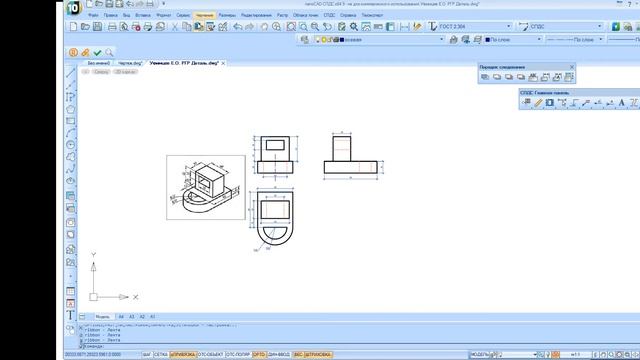Image resolution: width=640 pixels, height=360 pixels.
Task: Toggle ШТРИХОВКА hatch in status bar
Action: point(318,355)
